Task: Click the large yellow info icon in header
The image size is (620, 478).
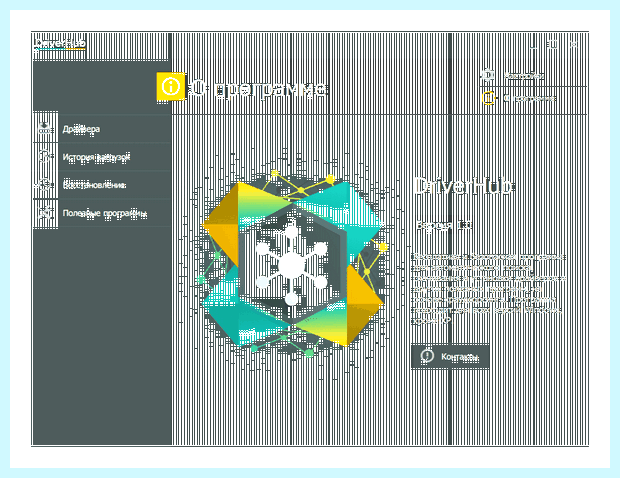Action: 171,86
